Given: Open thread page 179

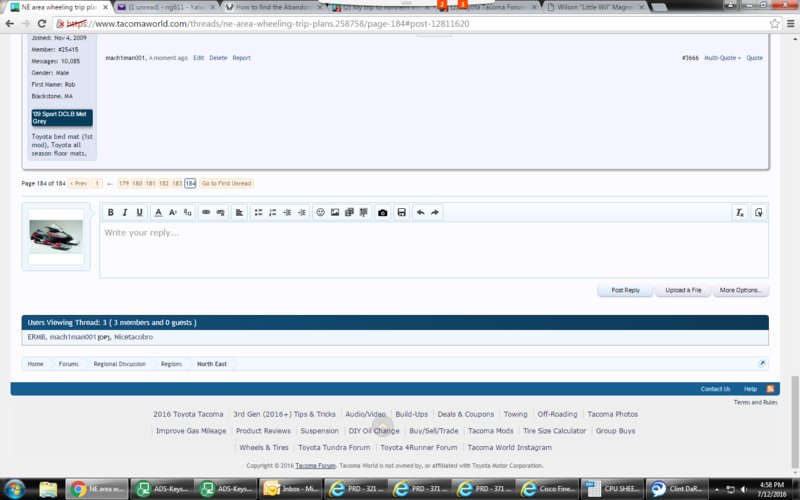Looking at the screenshot, I should pos(123,183).
